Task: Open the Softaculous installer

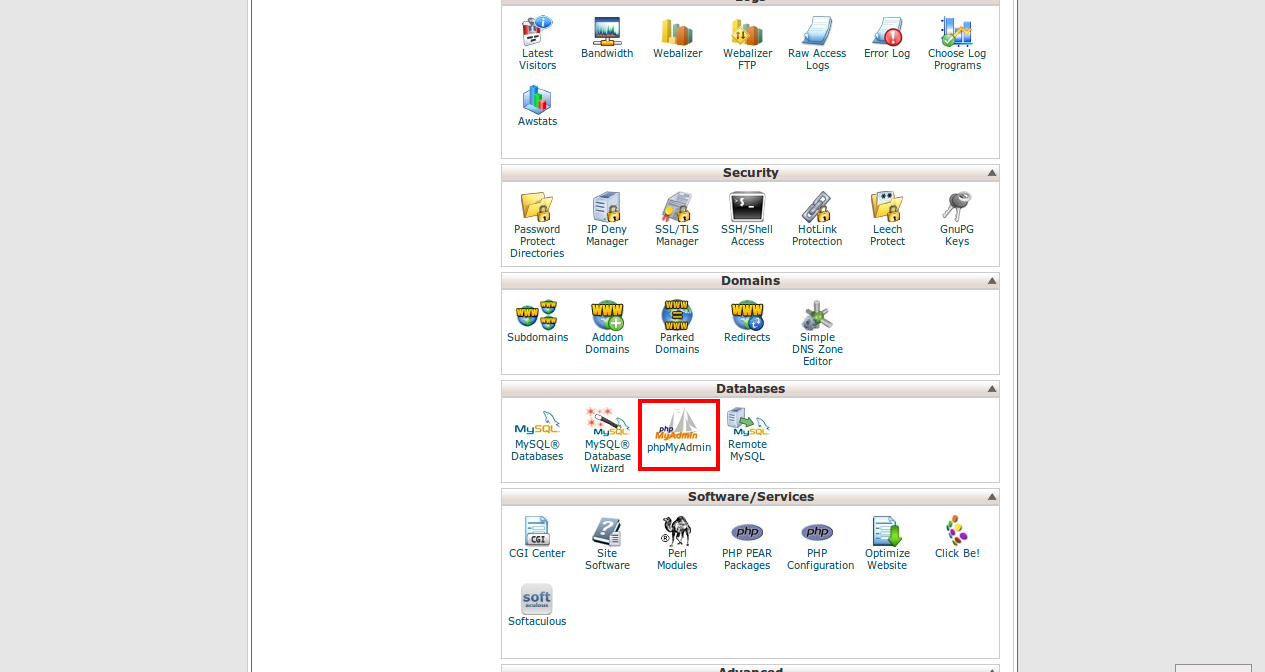Action: [537, 599]
